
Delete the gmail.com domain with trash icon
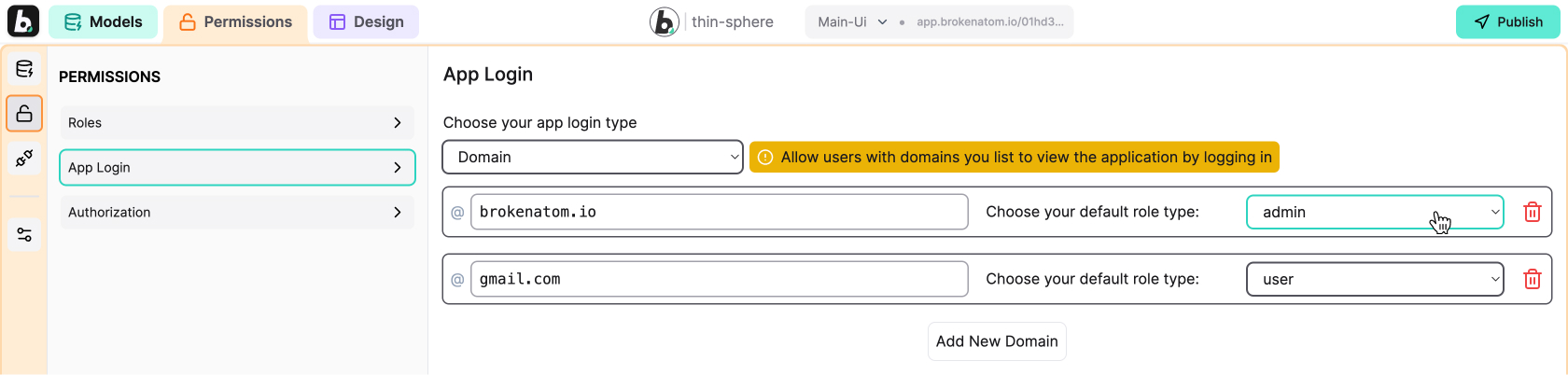1532,280
